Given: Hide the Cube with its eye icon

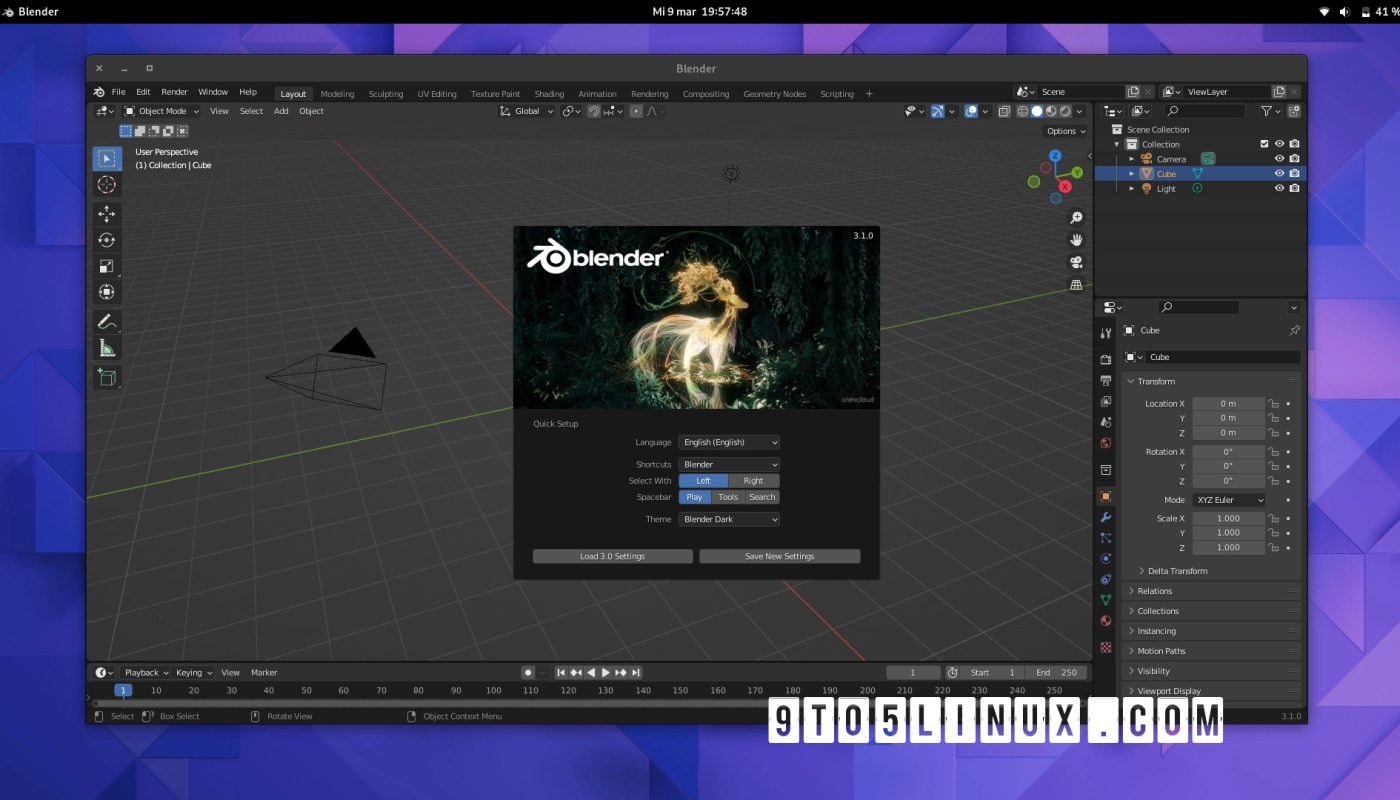Looking at the screenshot, I should [1279, 174].
